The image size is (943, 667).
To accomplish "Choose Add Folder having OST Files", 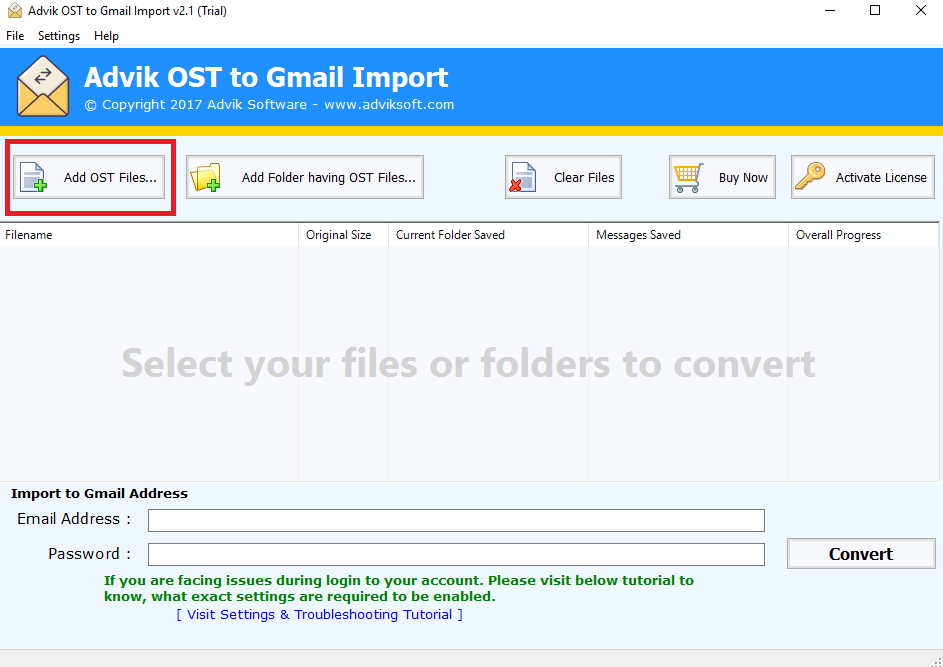I will 305,177.
